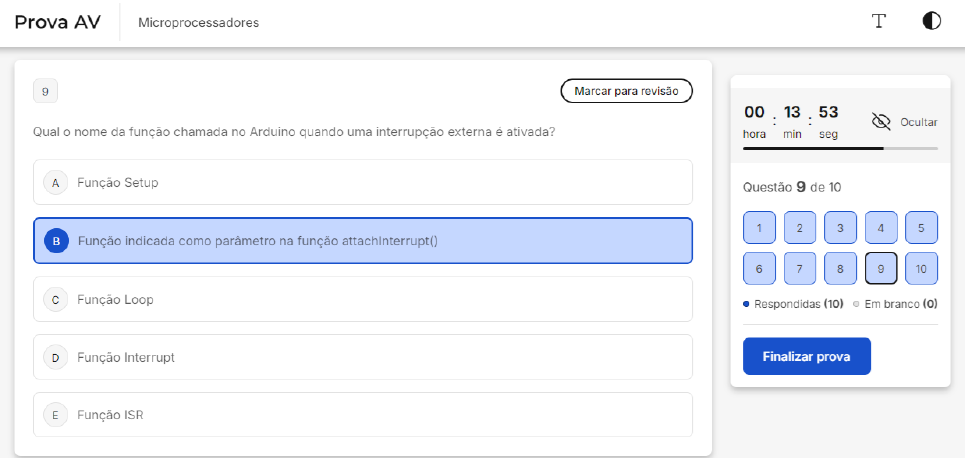Go to question 5
The image size is (965, 458).
[x=921, y=228]
